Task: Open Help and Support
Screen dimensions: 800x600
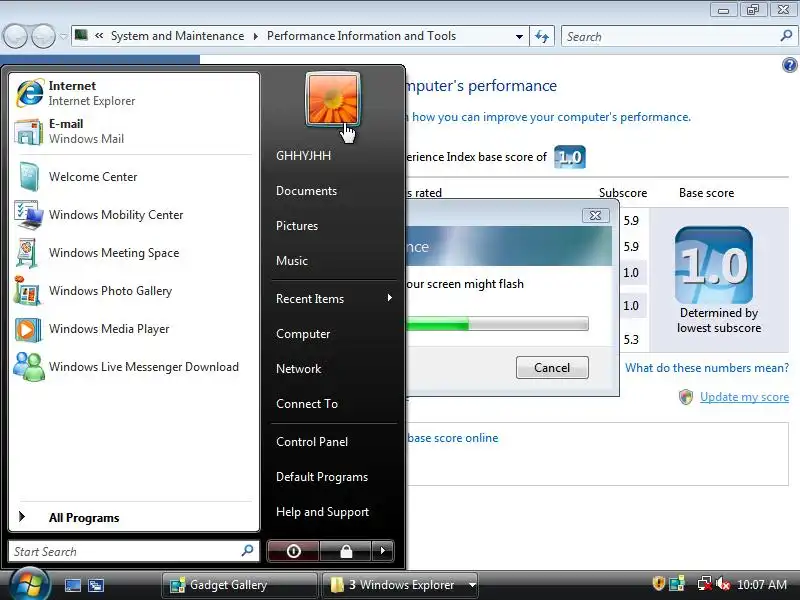Action: pos(322,512)
